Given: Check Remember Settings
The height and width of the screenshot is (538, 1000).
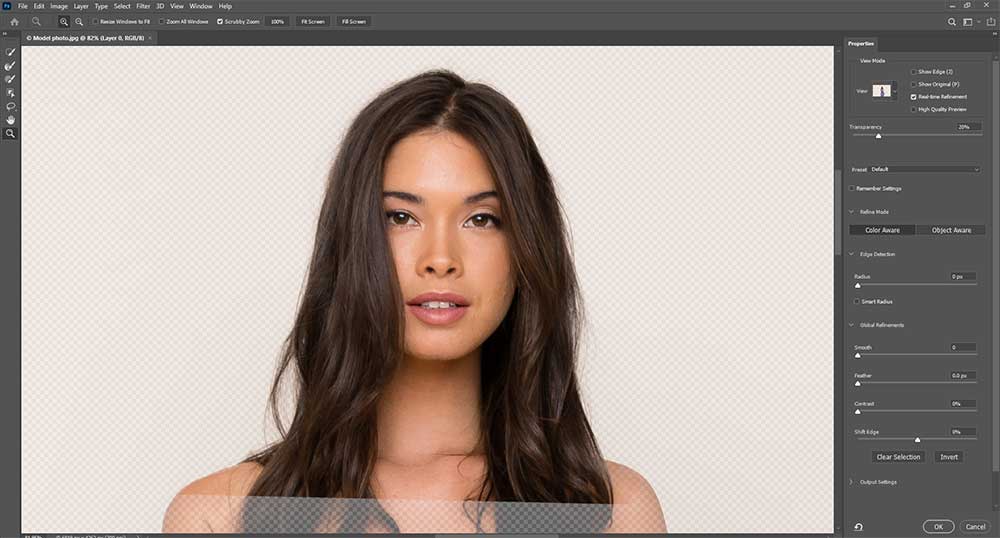Looking at the screenshot, I should (x=852, y=188).
